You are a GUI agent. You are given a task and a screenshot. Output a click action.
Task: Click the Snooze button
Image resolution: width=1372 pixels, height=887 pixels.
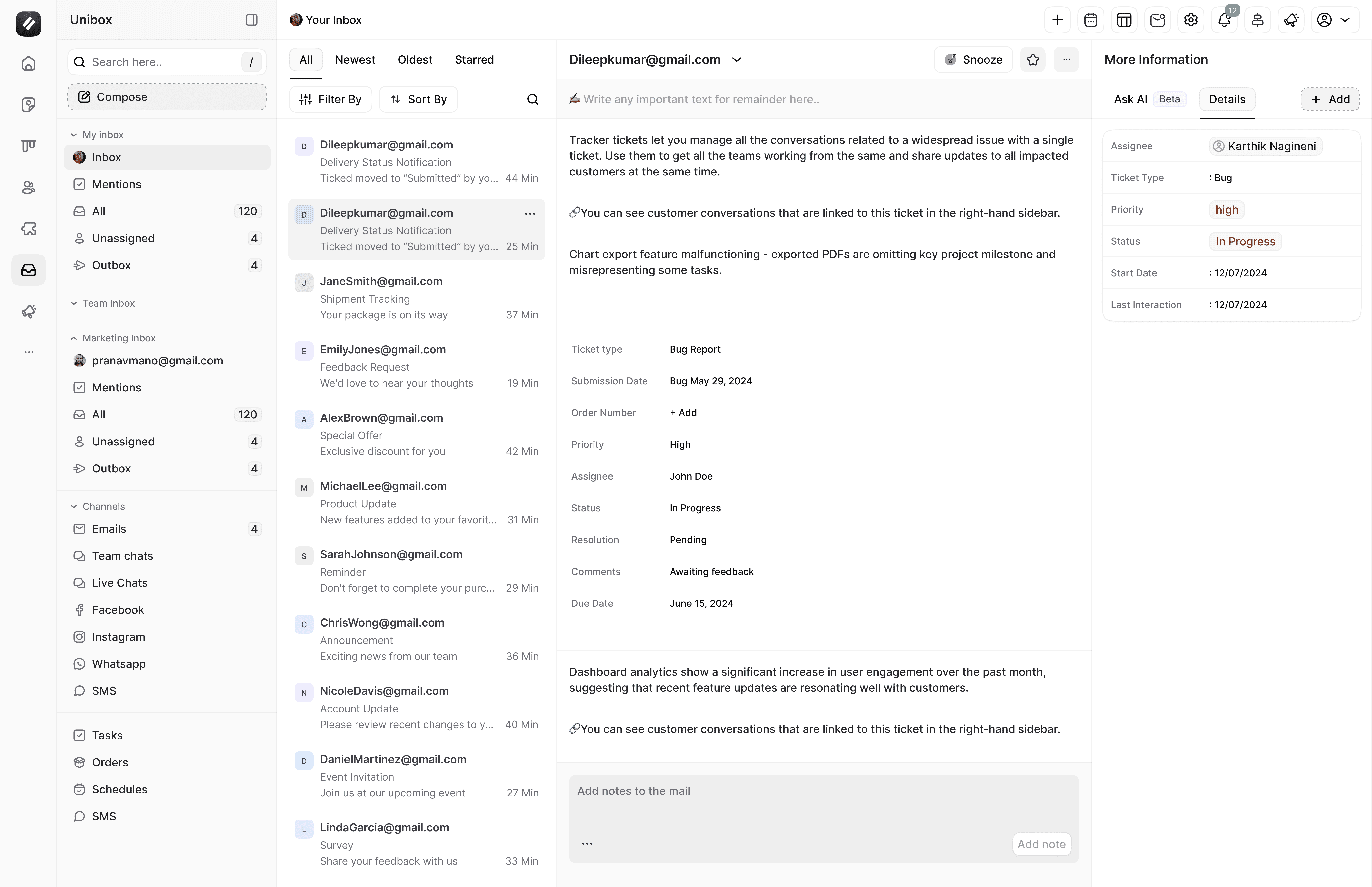pos(973,59)
